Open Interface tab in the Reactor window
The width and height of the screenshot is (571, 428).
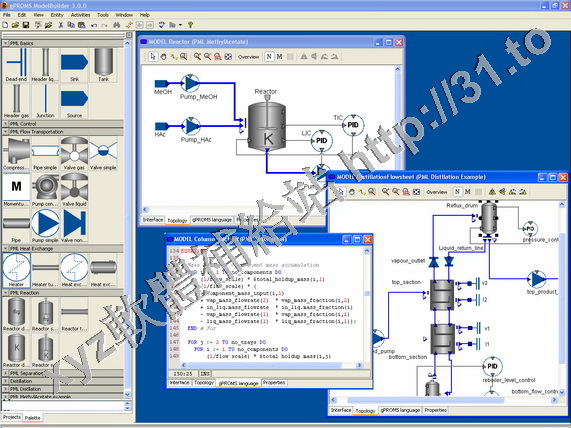coord(153,220)
